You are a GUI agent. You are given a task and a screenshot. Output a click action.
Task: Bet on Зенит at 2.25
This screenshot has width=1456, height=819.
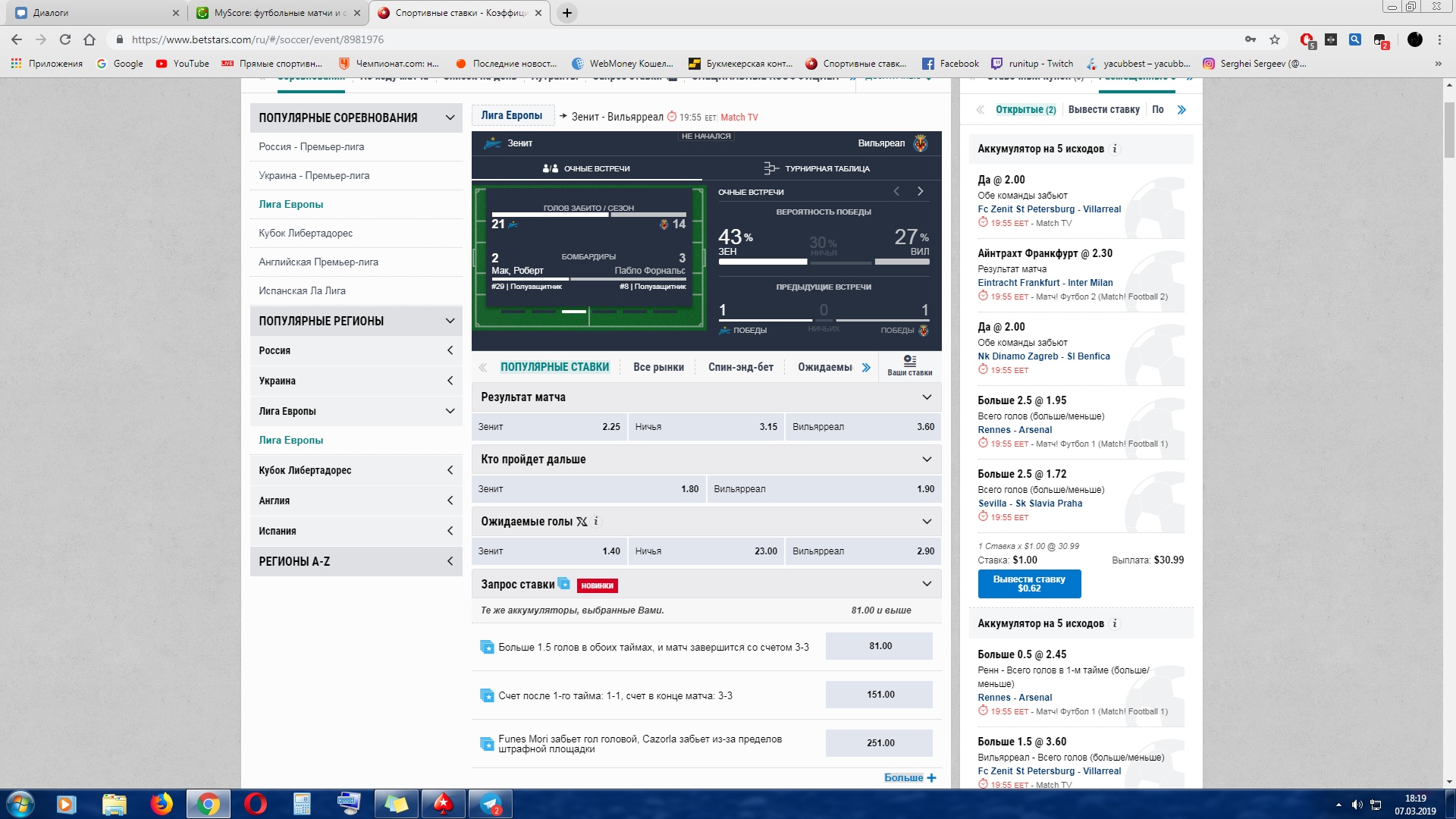[x=549, y=427]
